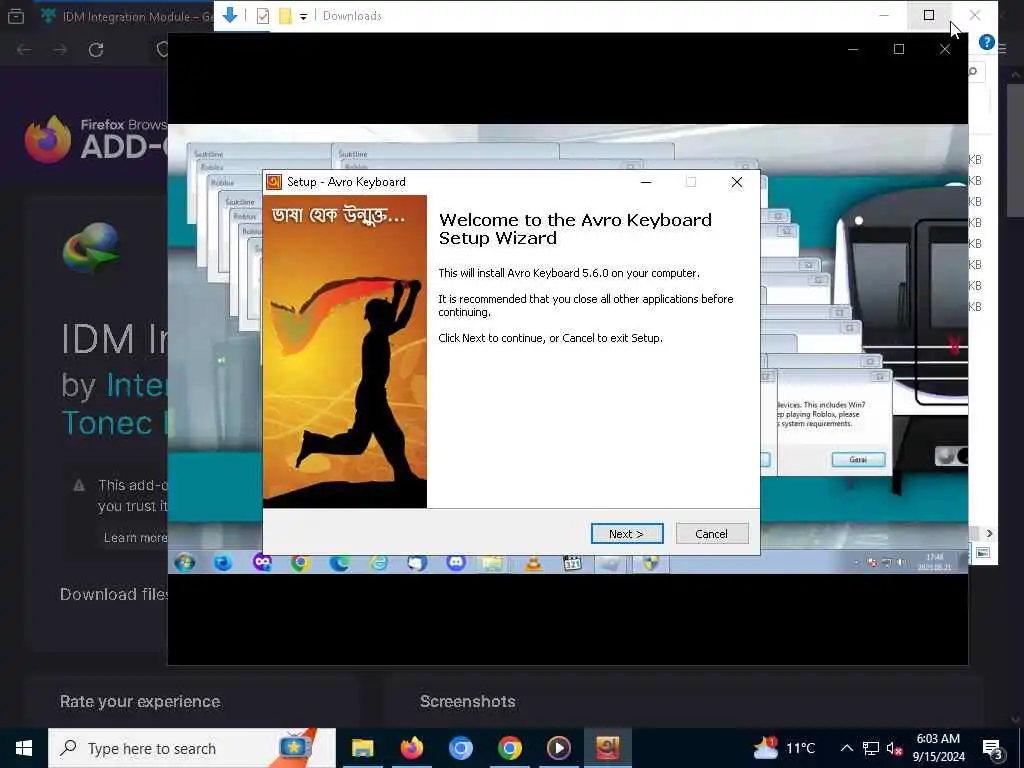Switch Explorer view using bottom-right view icon
This screenshot has width=1024, height=768.
click(x=983, y=553)
